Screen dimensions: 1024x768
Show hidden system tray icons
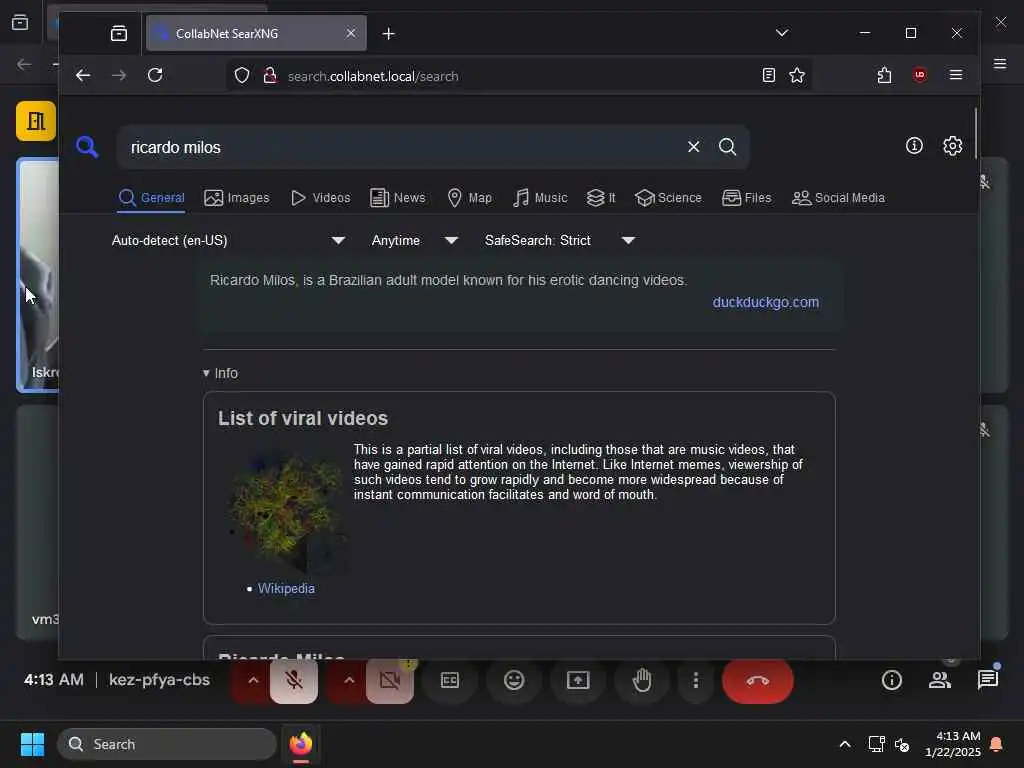(x=844, y=744)
